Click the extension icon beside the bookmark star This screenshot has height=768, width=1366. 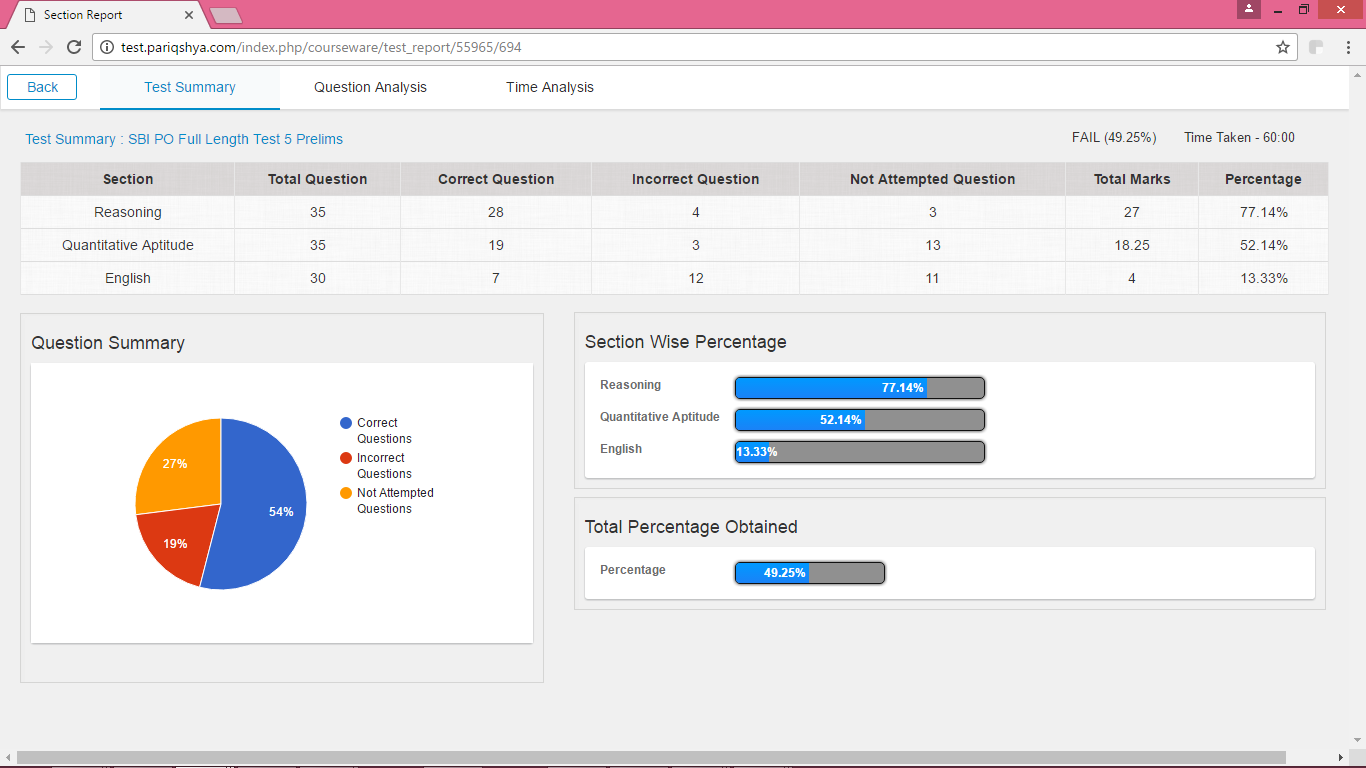[x=1317, y=47]
